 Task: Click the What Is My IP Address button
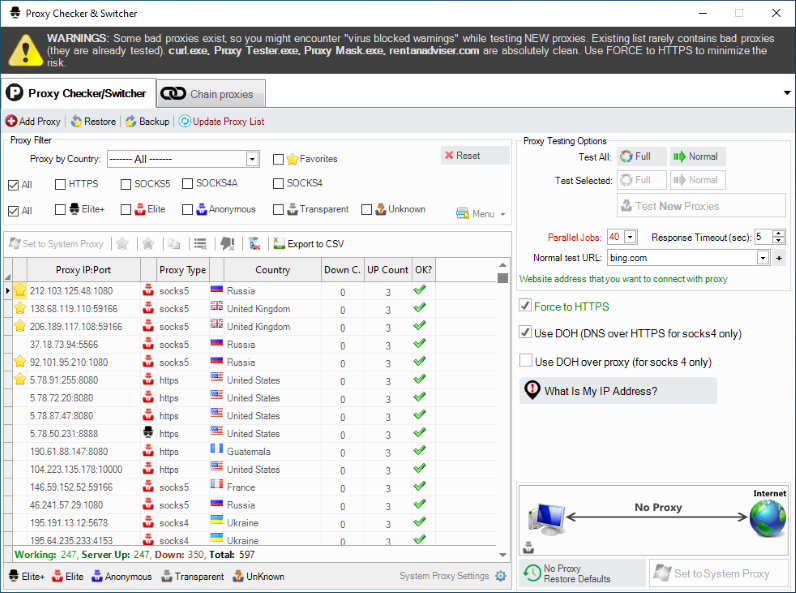618,390
